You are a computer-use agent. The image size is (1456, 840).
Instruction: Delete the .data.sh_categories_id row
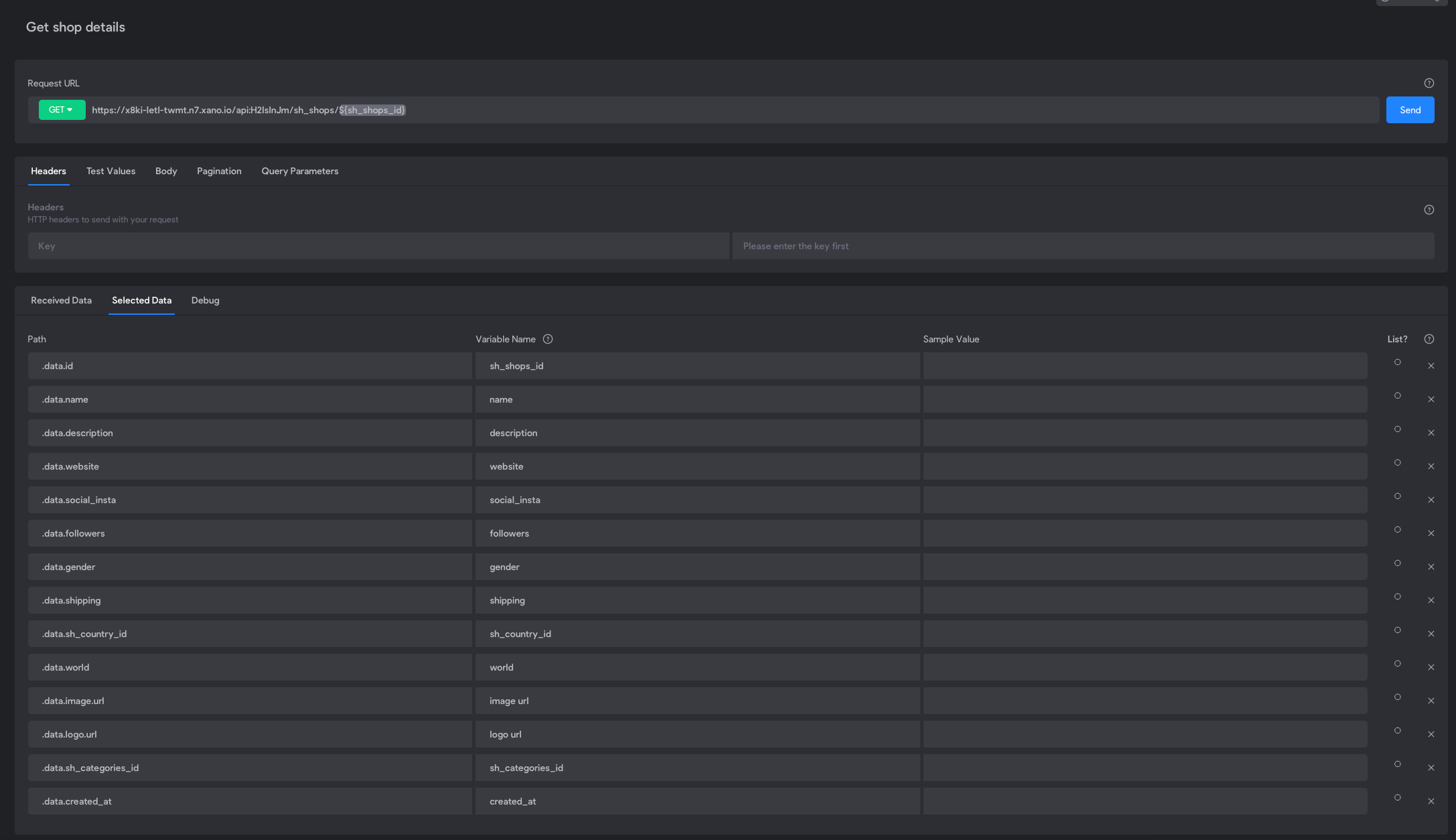click(x=1431, y=768)
